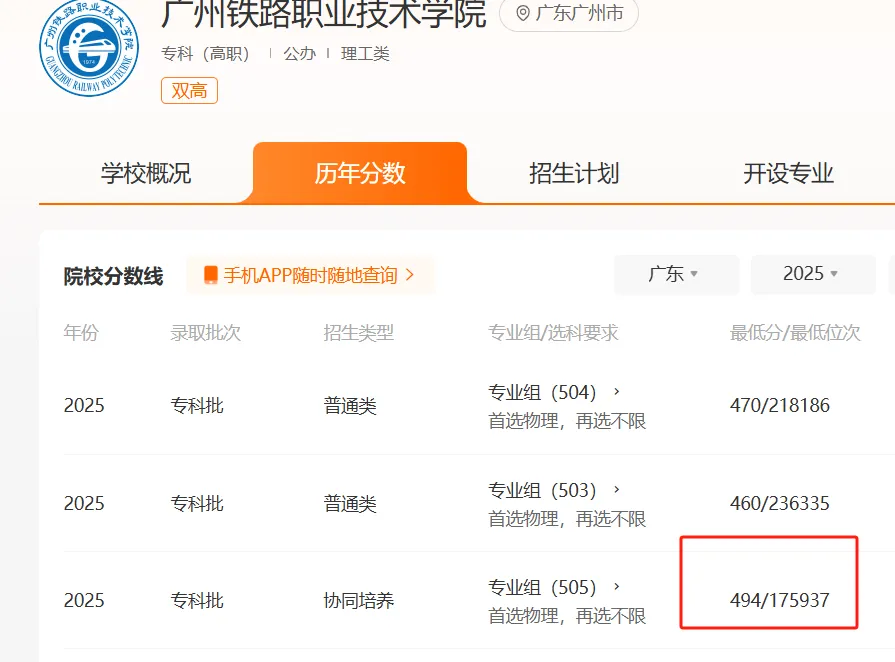The image size is (895, 662).
Task: Click year 2025 in the 494/175937 row
Action: tap(84, 600)
